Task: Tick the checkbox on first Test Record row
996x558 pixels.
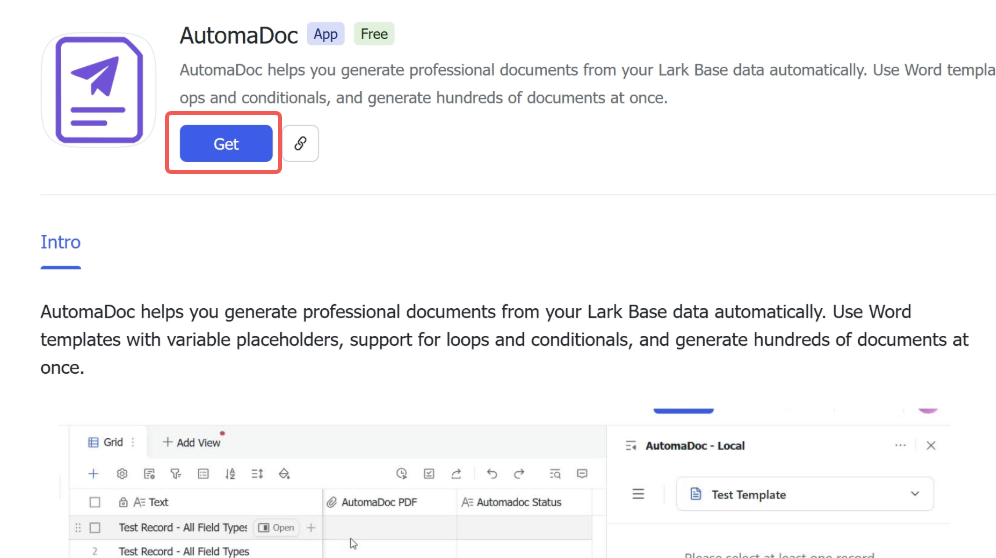Action: point(95,527)
